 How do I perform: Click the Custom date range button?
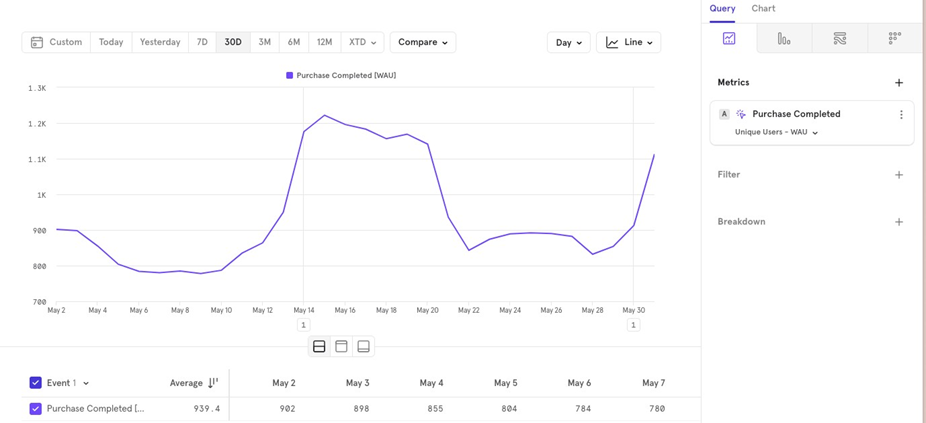tap(56, 42)
